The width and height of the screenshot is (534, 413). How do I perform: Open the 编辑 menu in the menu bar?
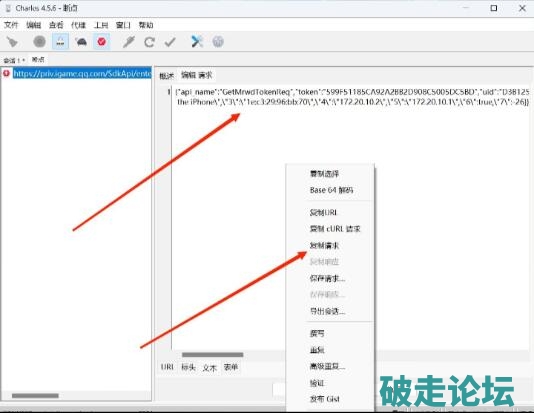click(34, 25)
